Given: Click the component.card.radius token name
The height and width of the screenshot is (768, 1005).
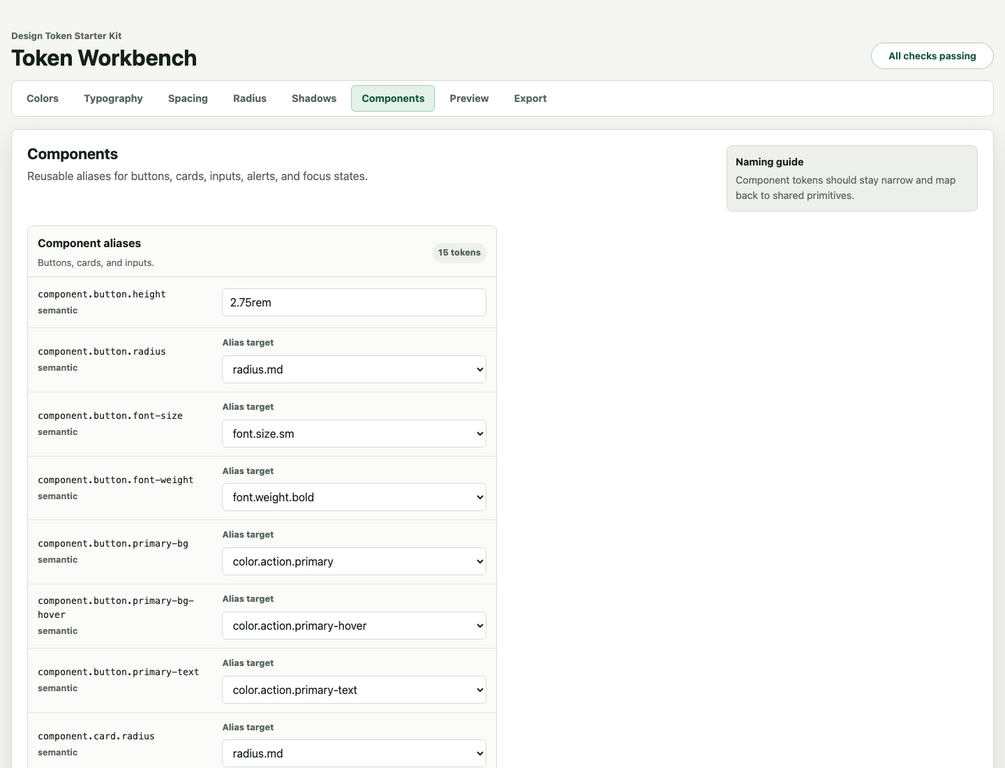Looking at the screenshot, I should pos(96,736).
